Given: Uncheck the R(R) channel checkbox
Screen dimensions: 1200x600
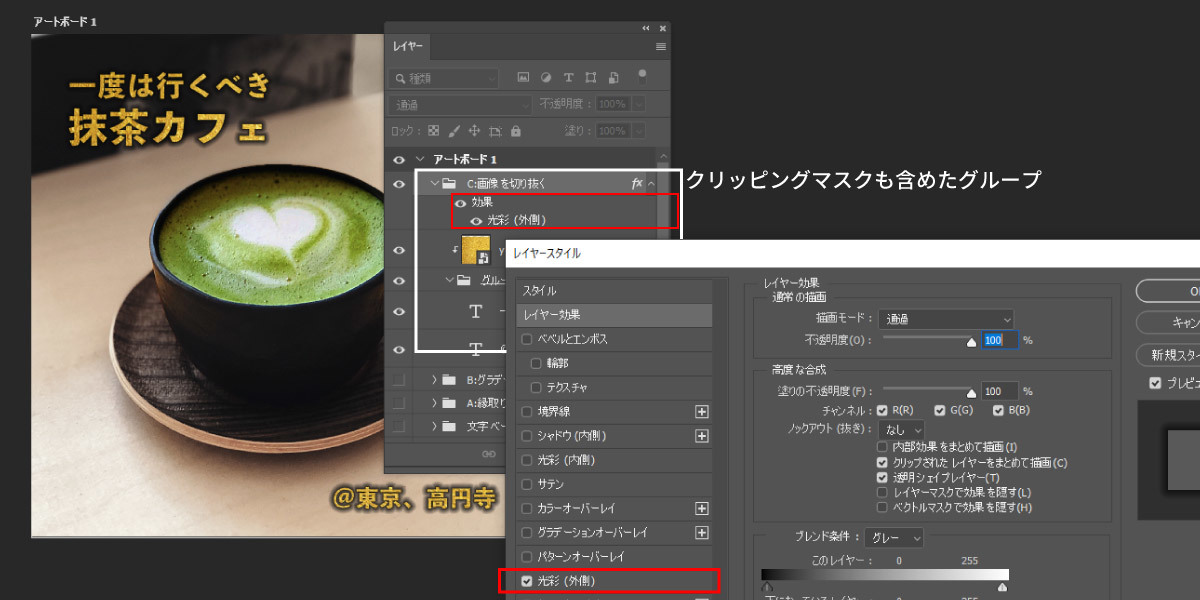Looking at the screenshot, I should click(882, 410).
